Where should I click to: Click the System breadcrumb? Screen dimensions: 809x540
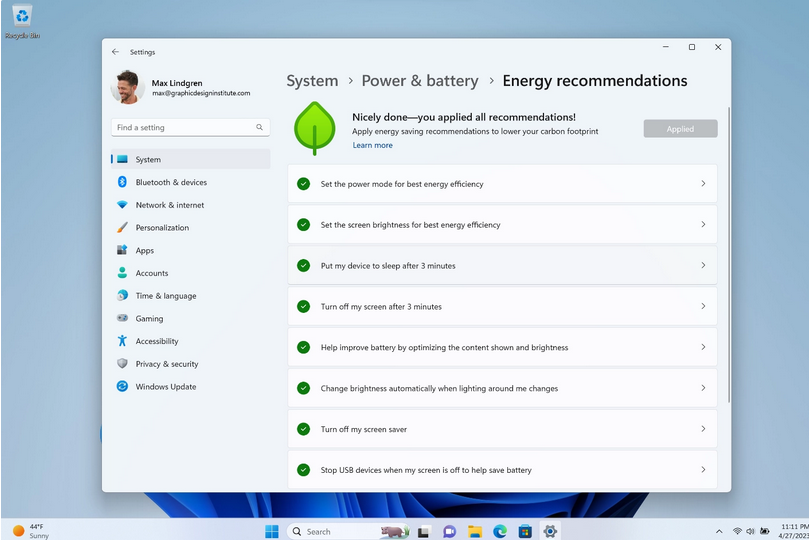coord(312,81)
